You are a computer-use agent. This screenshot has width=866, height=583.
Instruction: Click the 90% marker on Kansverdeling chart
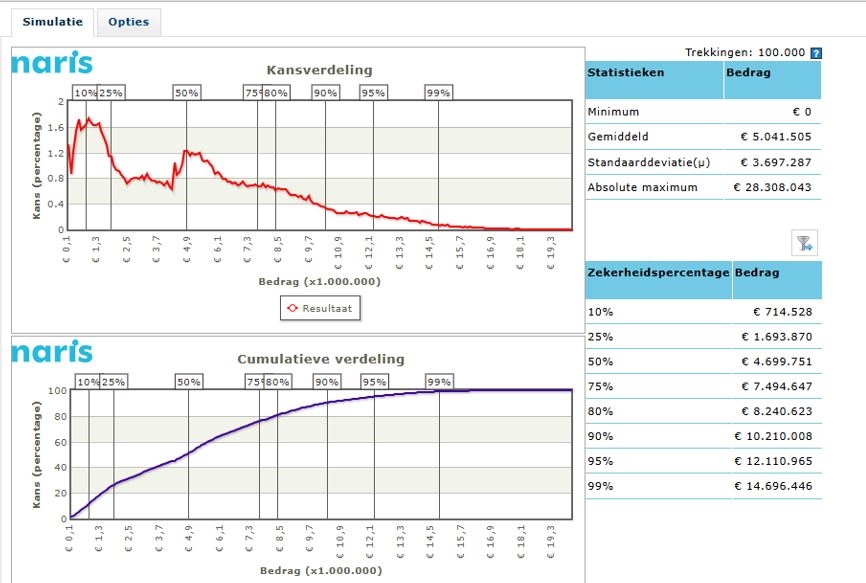coord(326,93)
